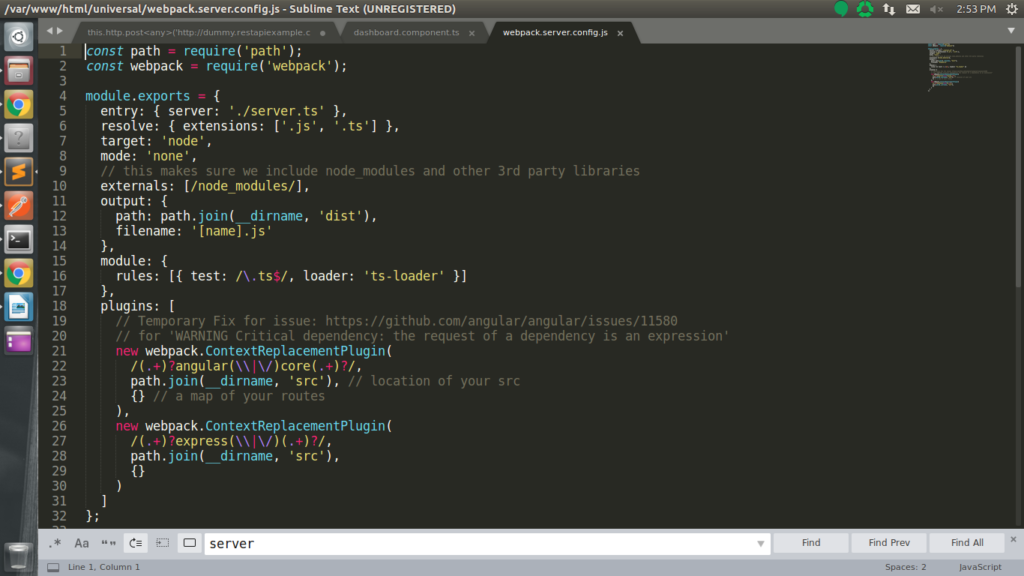Click the Find button
1024x576 pixels.
click(x=810, y=543)
